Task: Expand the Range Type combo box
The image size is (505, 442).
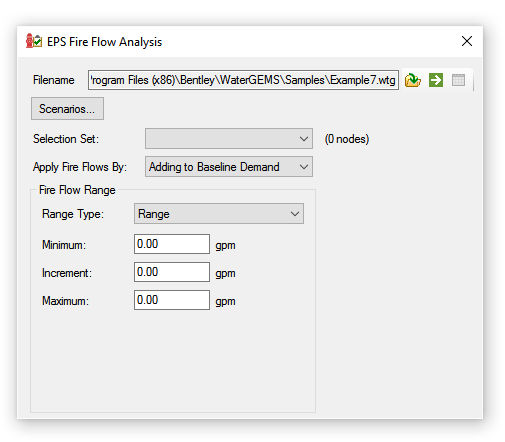Action: click(219, 214)
